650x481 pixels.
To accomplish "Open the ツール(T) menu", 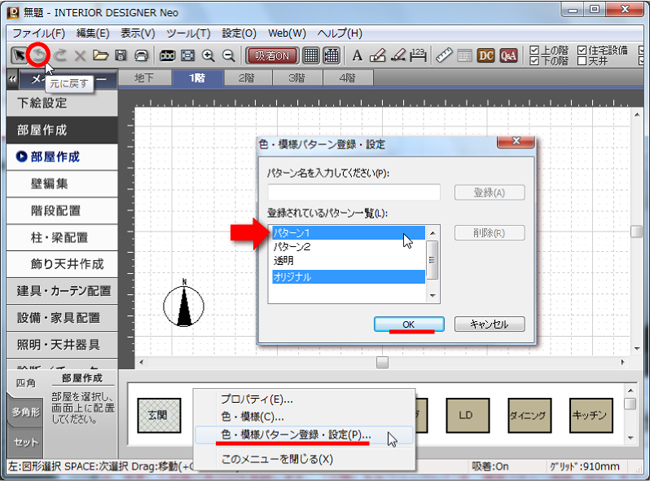I will 187,33.
